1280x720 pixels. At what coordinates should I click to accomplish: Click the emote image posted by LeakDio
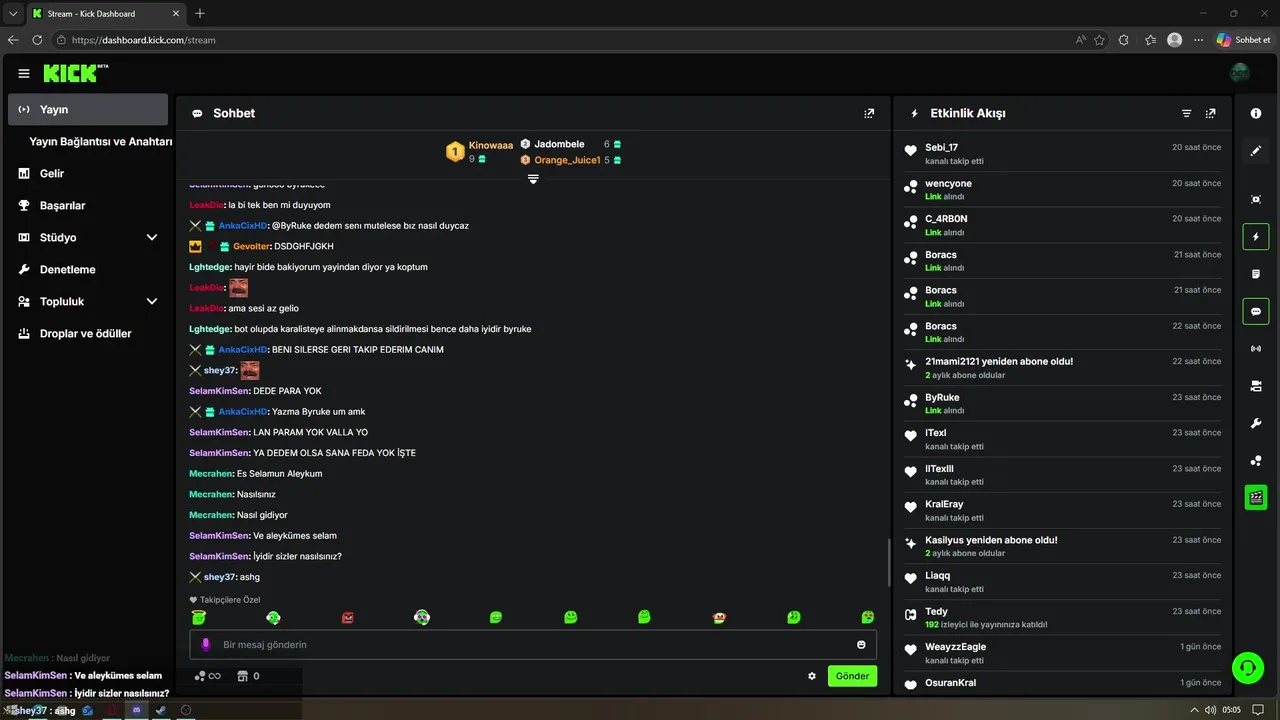pyautogui.click(x=238, y=288)
